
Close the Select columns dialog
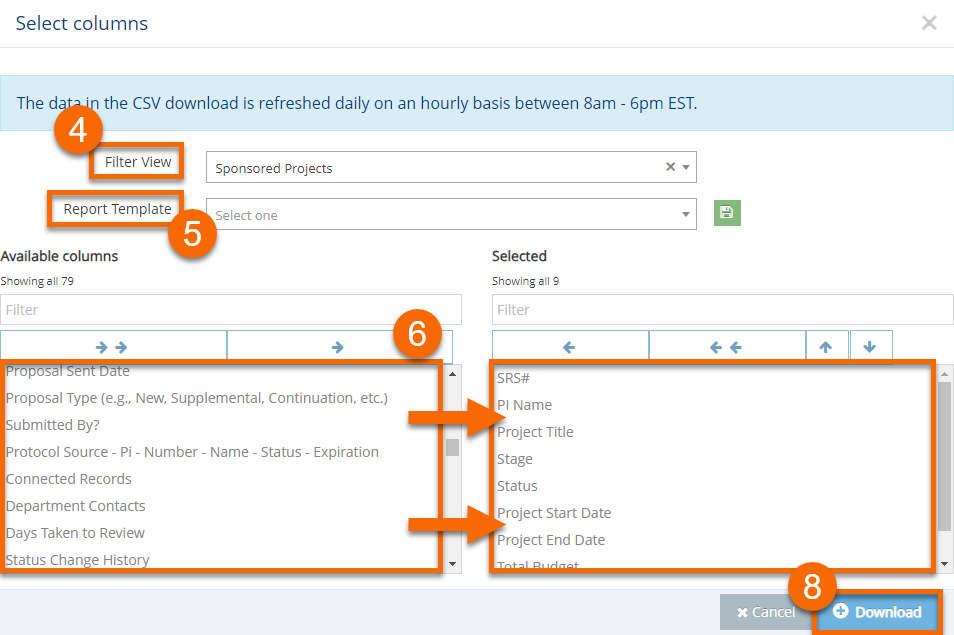[929, 22]
